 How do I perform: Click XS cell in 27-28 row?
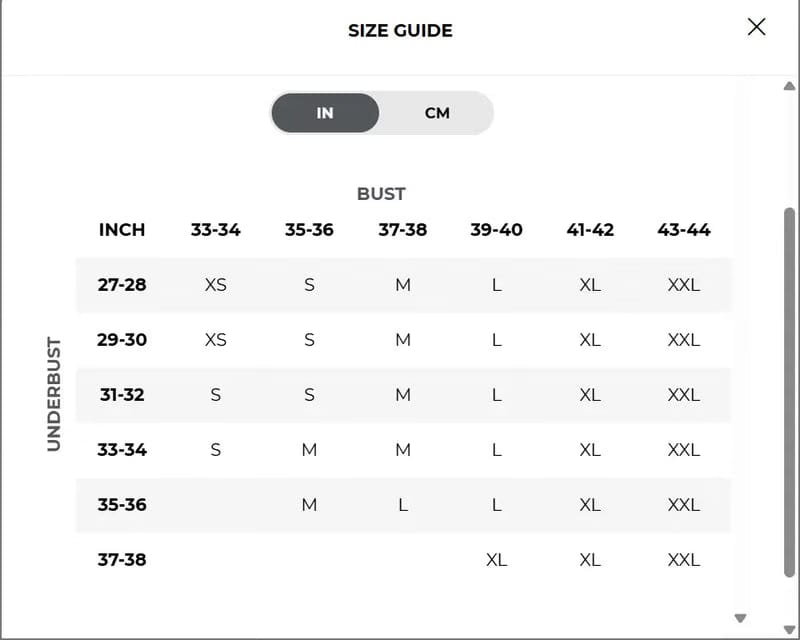pos(215,285)
